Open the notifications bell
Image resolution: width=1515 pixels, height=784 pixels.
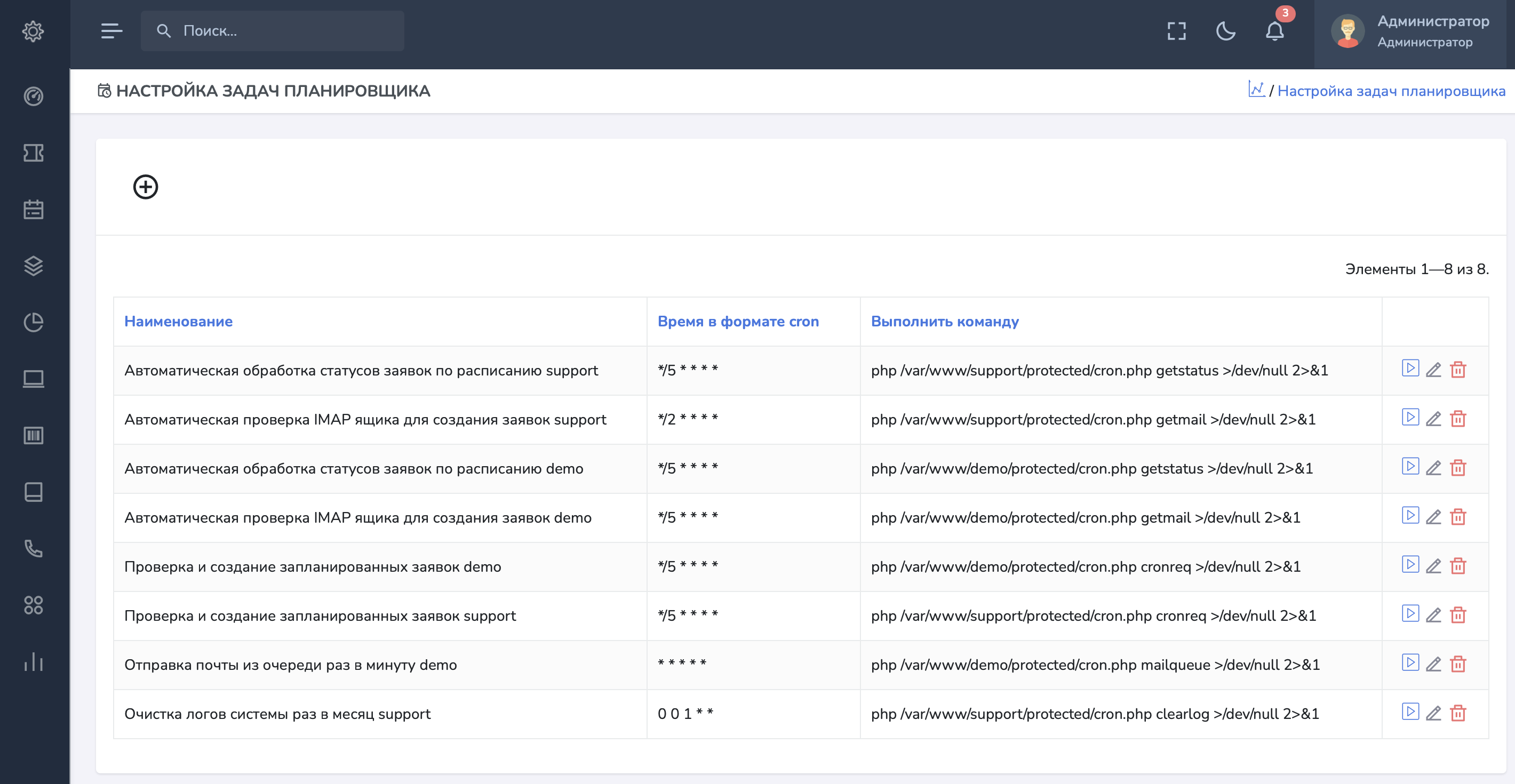pyautogui.click(x=1274, y=31)
